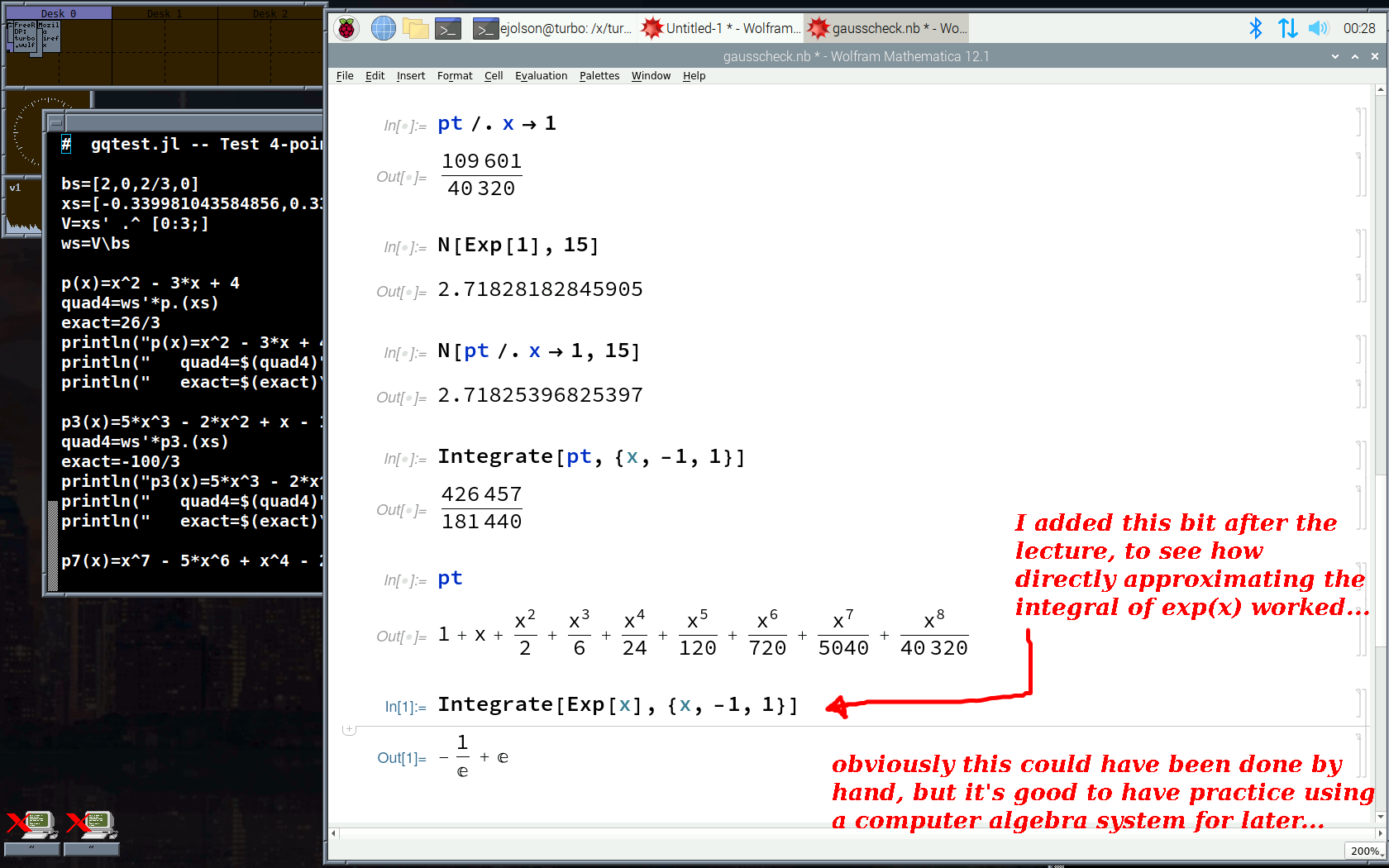
Task: Click the first iconified terminal desktop icon
Action: tap(31, 827)
